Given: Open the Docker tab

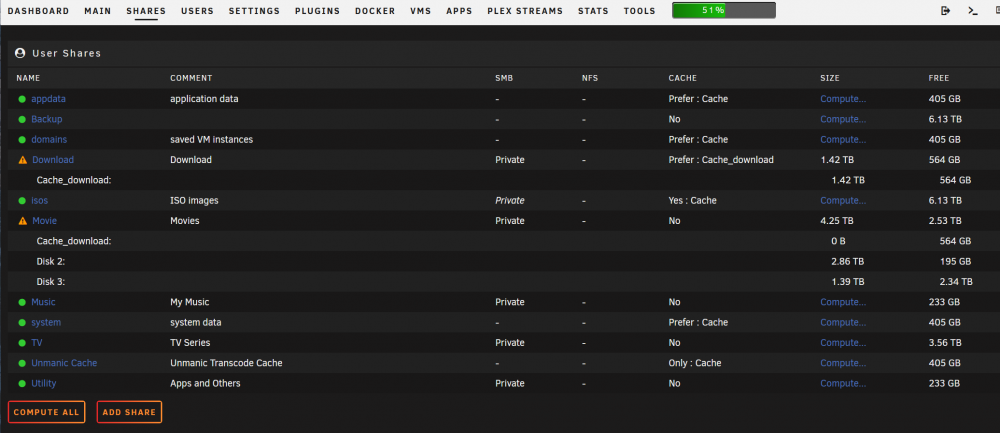Looking at the screenshot, I should tap(375, 11).
